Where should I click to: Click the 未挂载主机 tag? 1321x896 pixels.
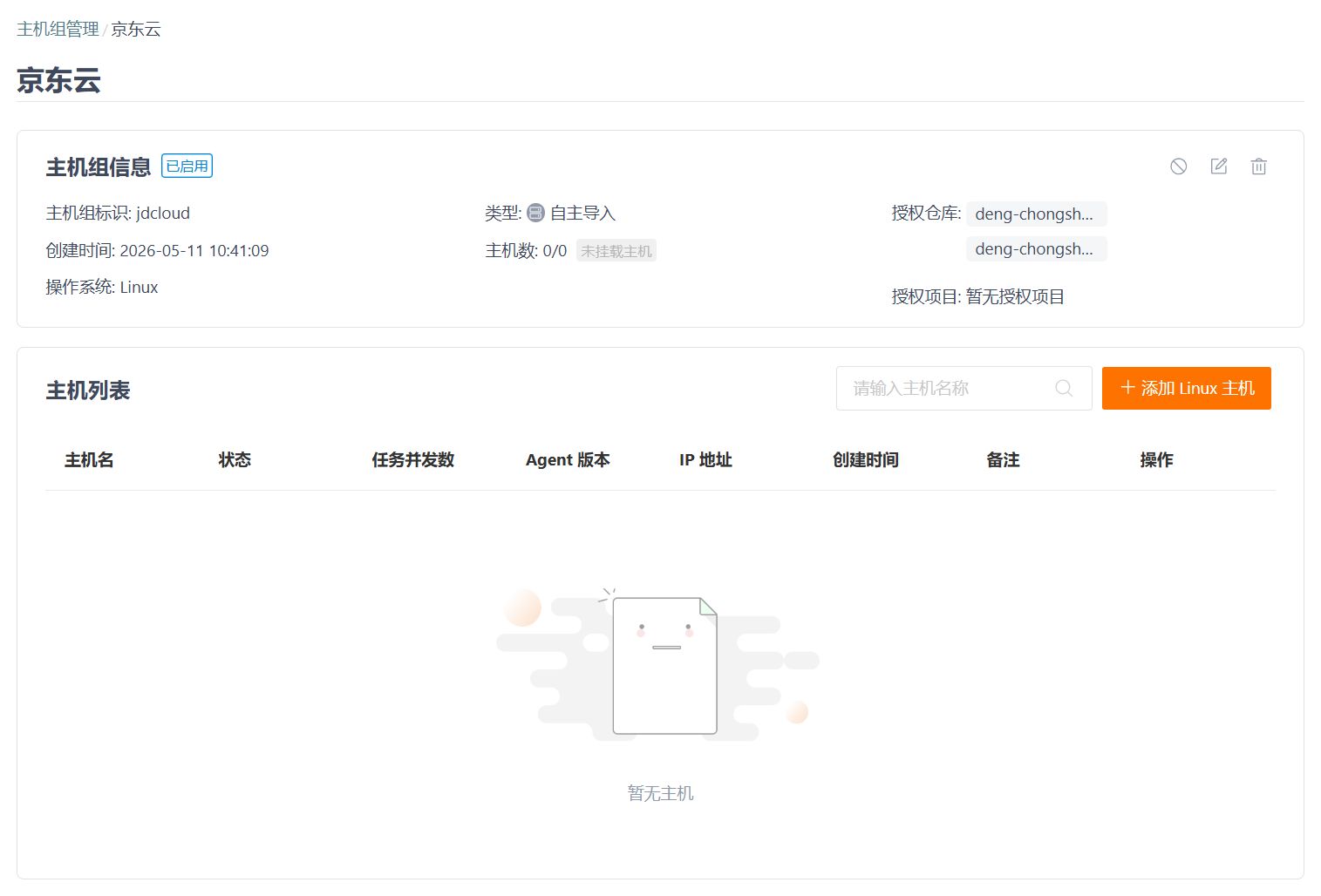click(616, 251)
